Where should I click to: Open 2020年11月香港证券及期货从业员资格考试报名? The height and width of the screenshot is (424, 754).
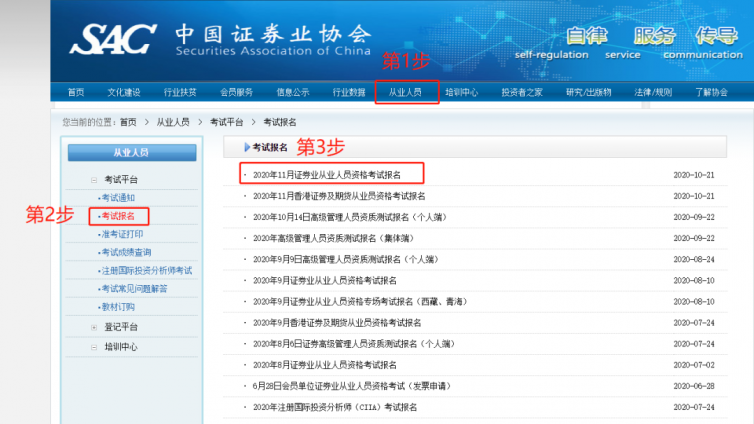click(339, 196)
